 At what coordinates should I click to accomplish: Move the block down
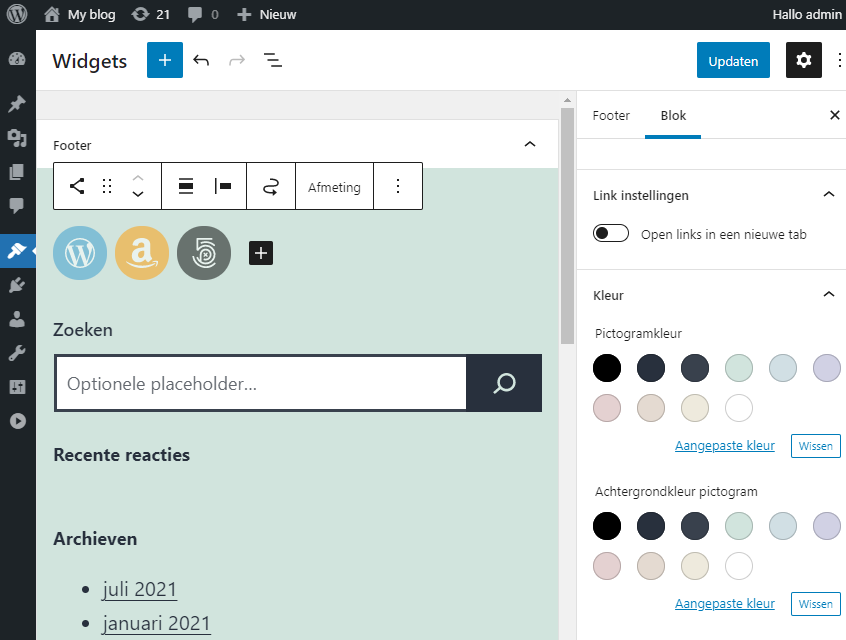coord(138,194)
